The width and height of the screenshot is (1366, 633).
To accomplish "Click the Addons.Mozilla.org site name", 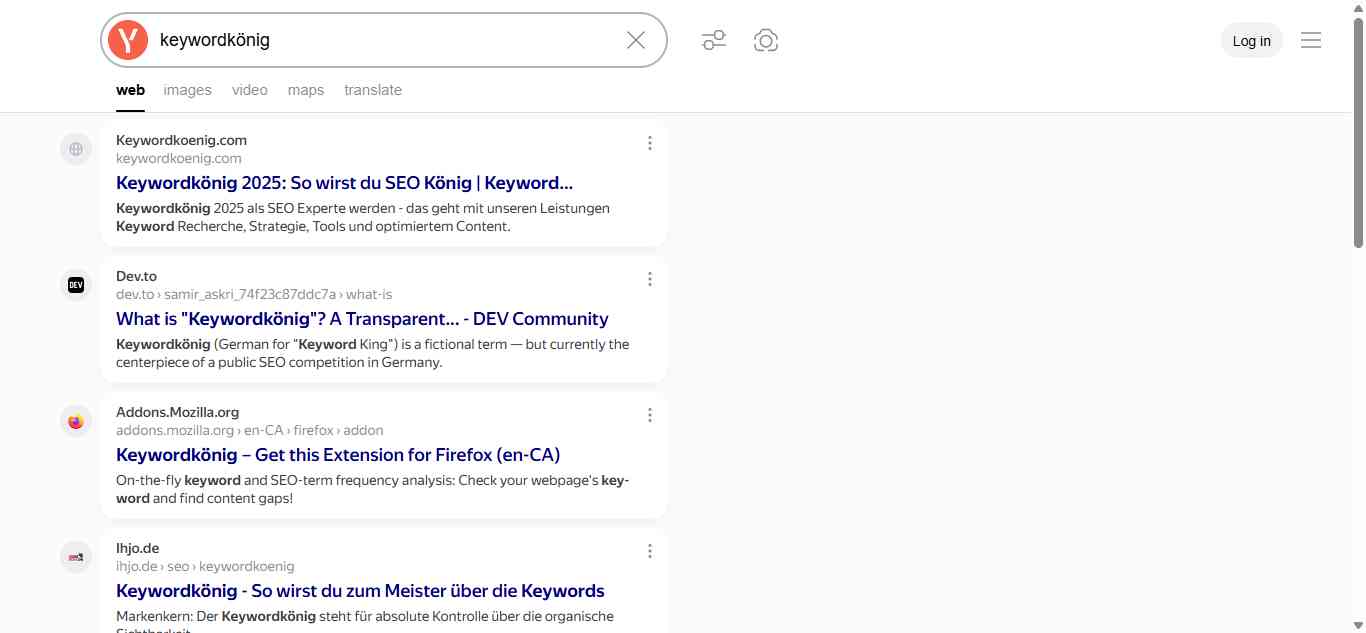I will [178, 412].
